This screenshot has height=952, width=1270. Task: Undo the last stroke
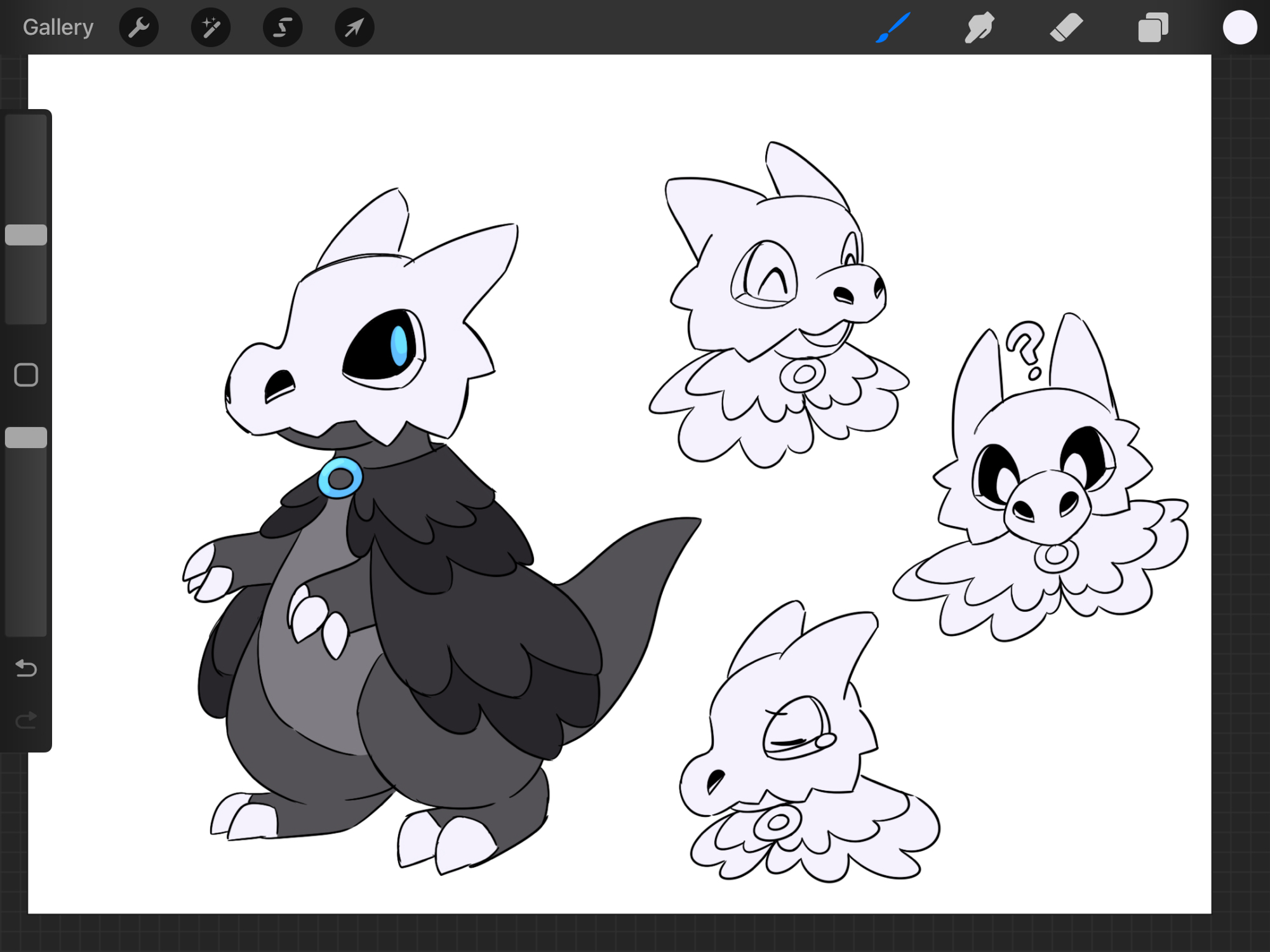[26, 668]
